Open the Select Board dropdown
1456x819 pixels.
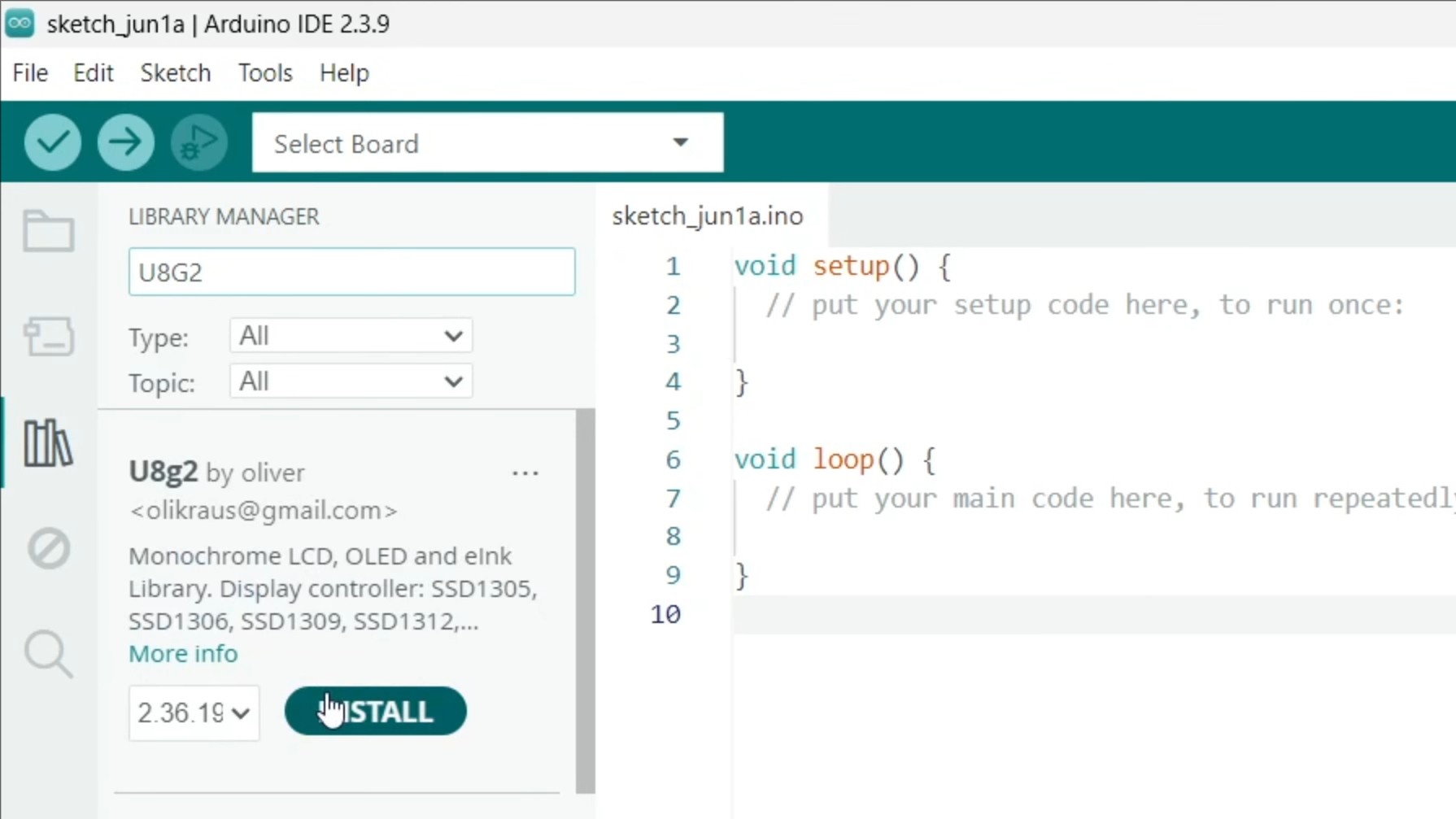click(487, 143)
